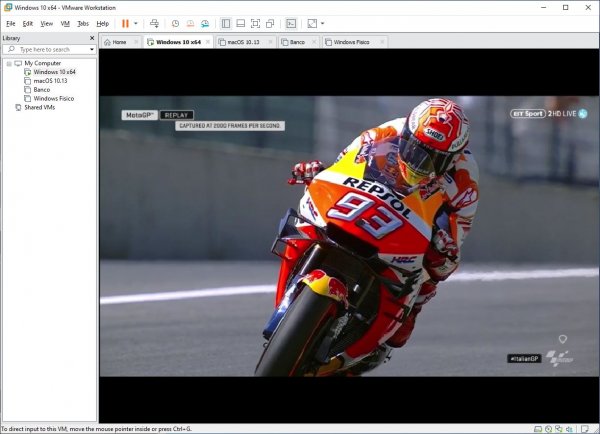Open the Snapshot Manager icon

[x=205, y=24]
